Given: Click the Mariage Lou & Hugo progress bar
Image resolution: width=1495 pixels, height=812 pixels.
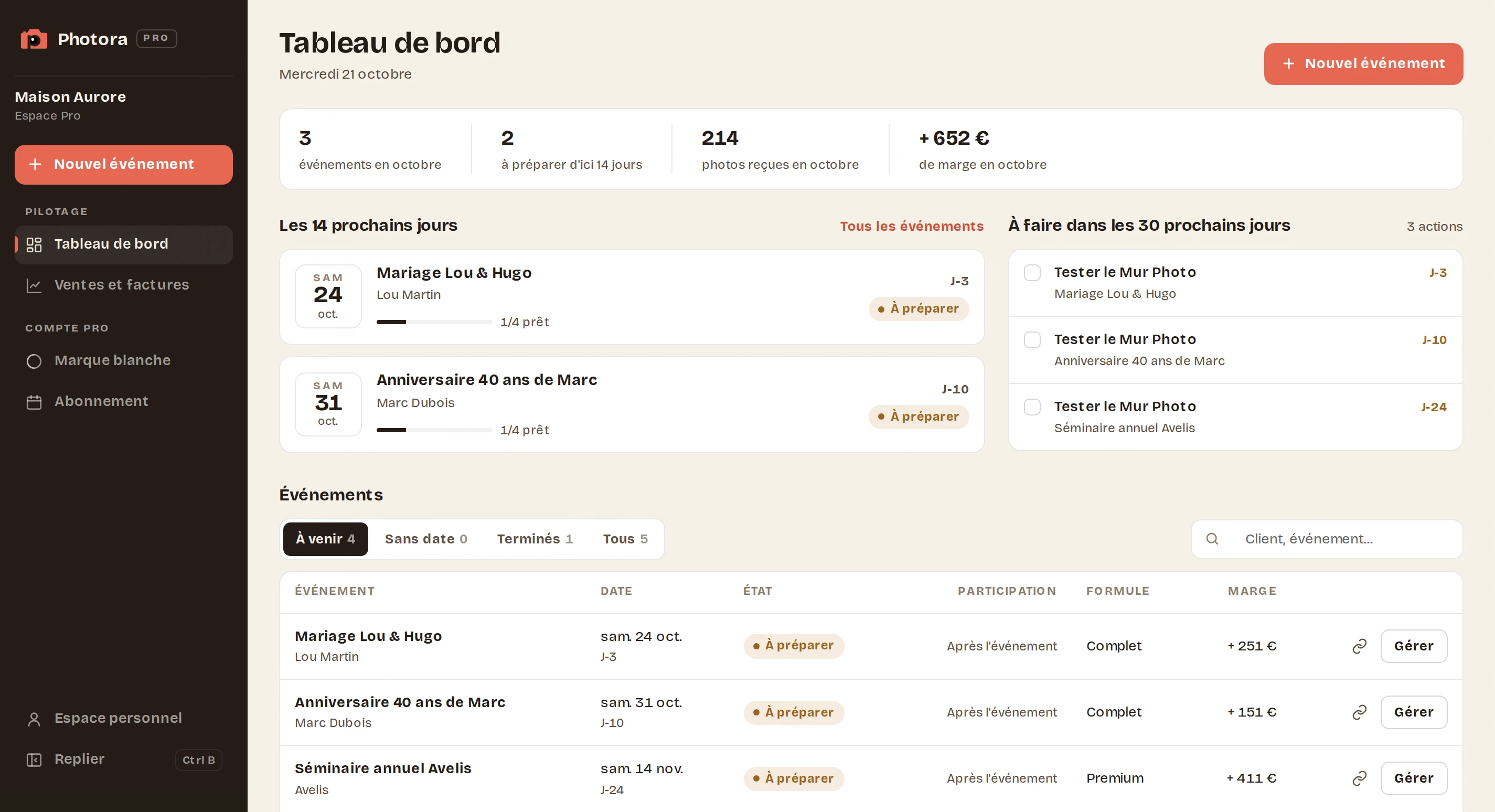Looking at the screenshot, I should click(434, 322).
